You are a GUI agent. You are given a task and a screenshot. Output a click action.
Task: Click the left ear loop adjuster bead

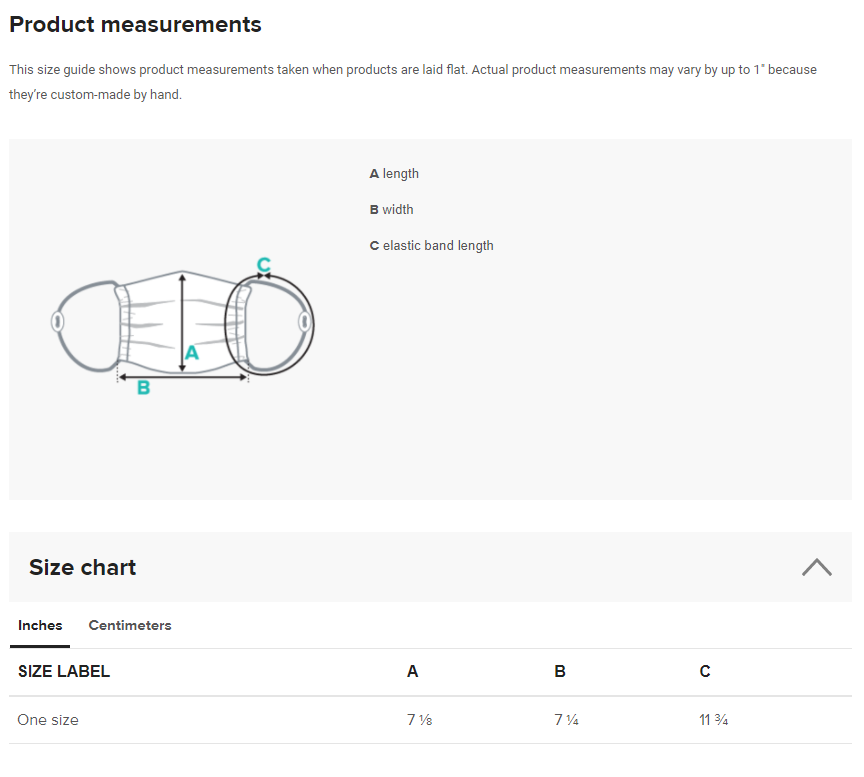(x=57, y=322)
